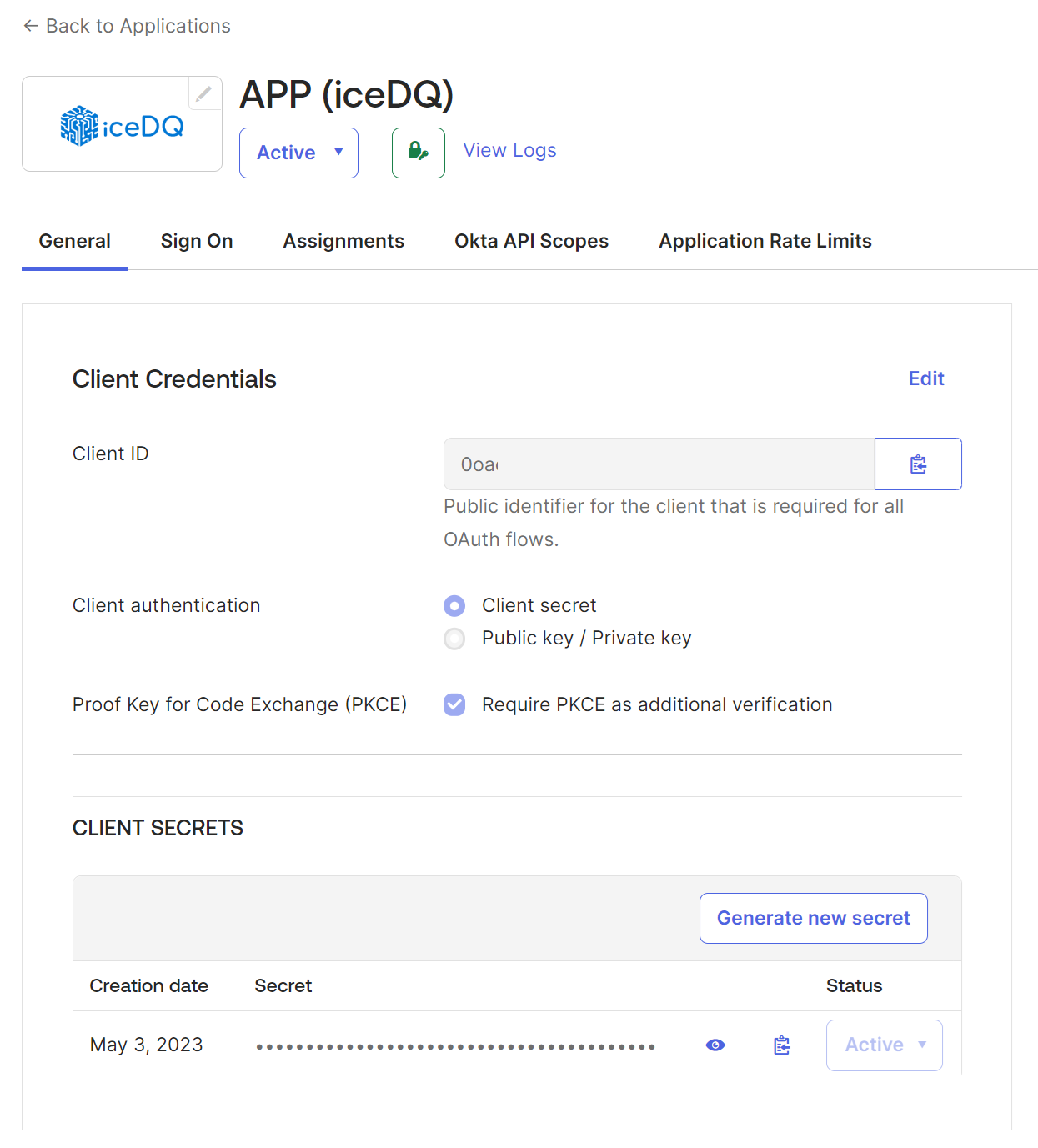This screenshot has width=1038, height=1148.
Task: Open the app Active status dropdown
Action: coord(298,153)
